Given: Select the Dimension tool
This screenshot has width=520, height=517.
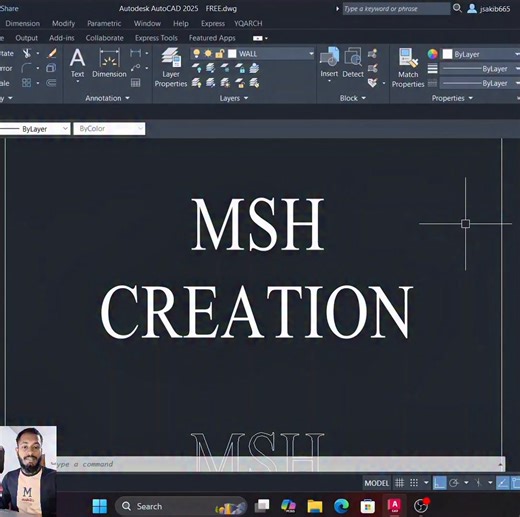Looking at the screenshot, I should (x=109, y=63).
